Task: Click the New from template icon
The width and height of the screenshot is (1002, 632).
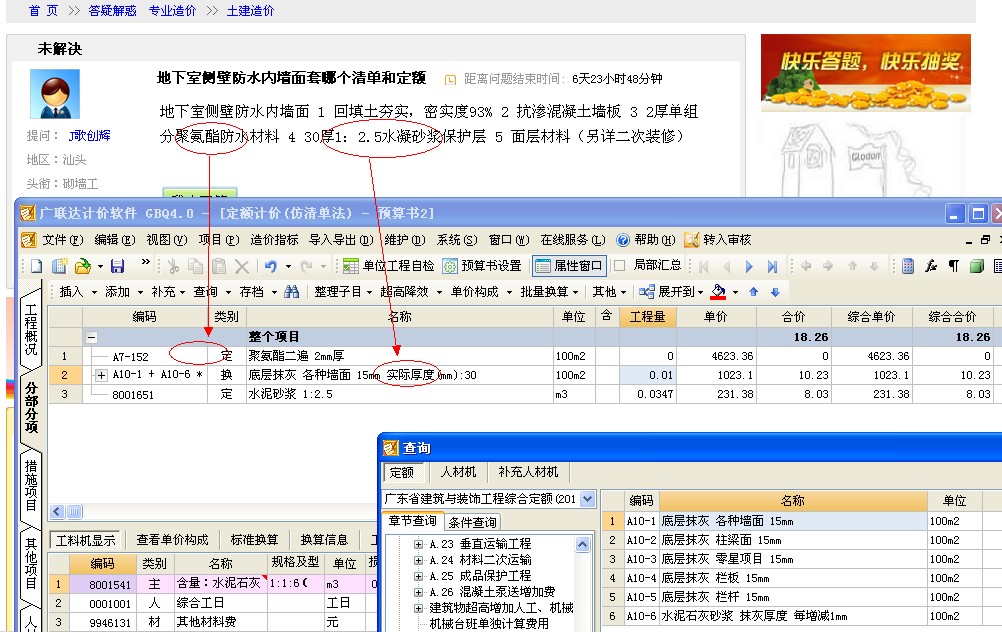Action: (x=59, y=266)
